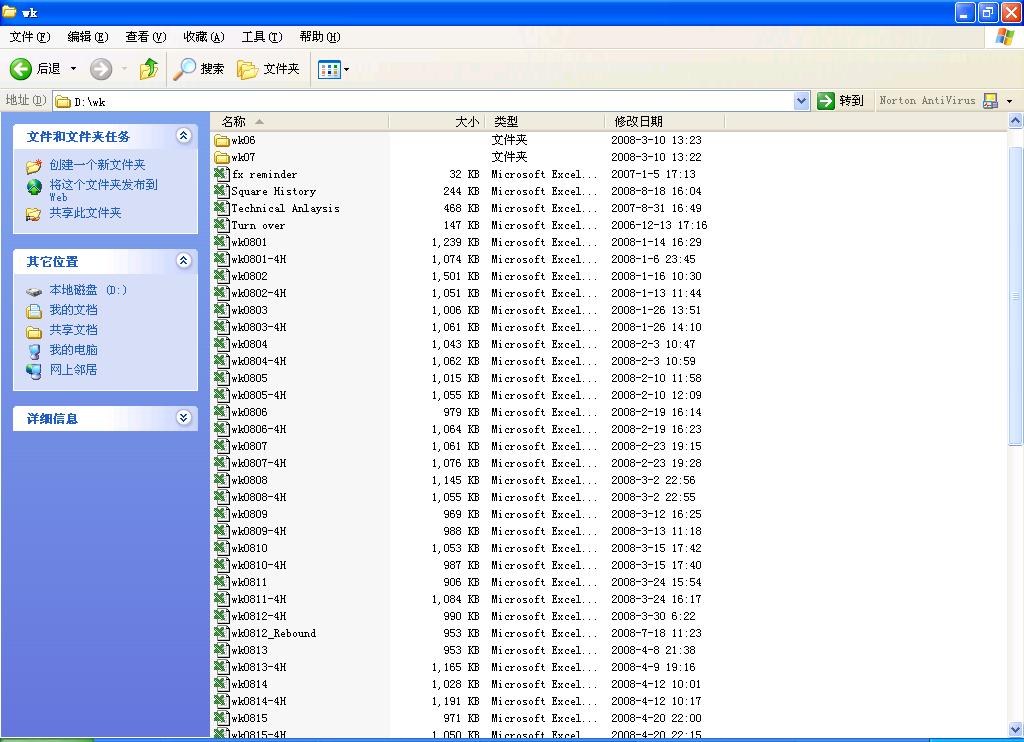
Task: Open the address bar dropdown
Action: coord(801,101)
